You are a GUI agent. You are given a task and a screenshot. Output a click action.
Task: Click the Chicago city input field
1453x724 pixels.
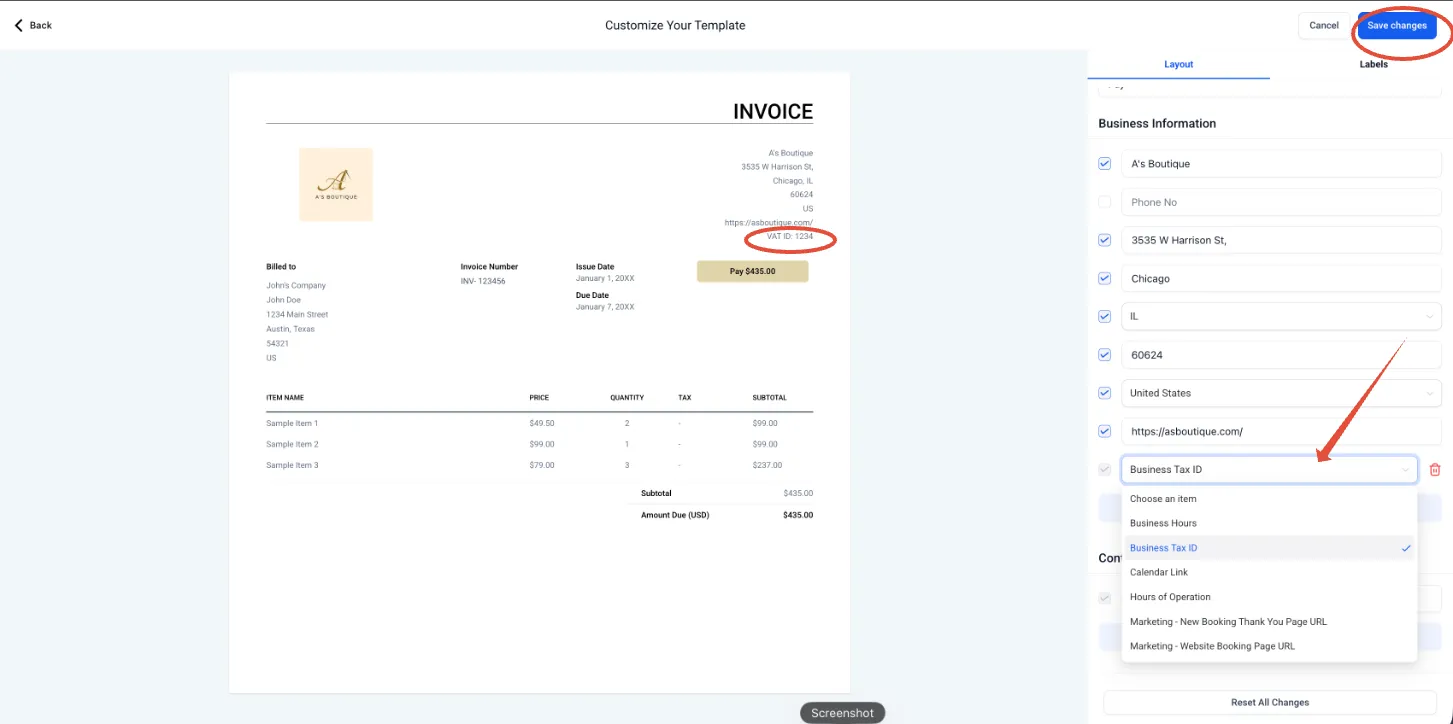[x=1281, y=278]
